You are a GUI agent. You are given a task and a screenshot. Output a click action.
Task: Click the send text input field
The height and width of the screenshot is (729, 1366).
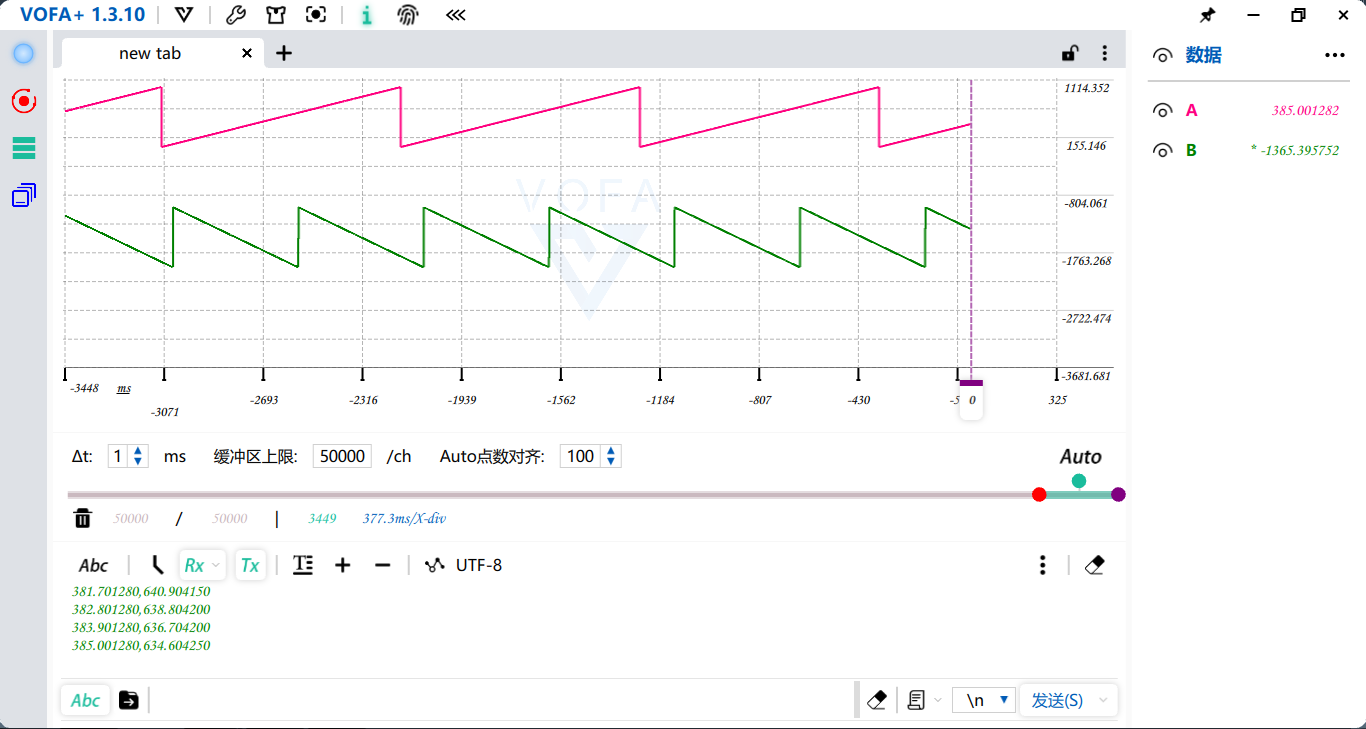point(504,700)
